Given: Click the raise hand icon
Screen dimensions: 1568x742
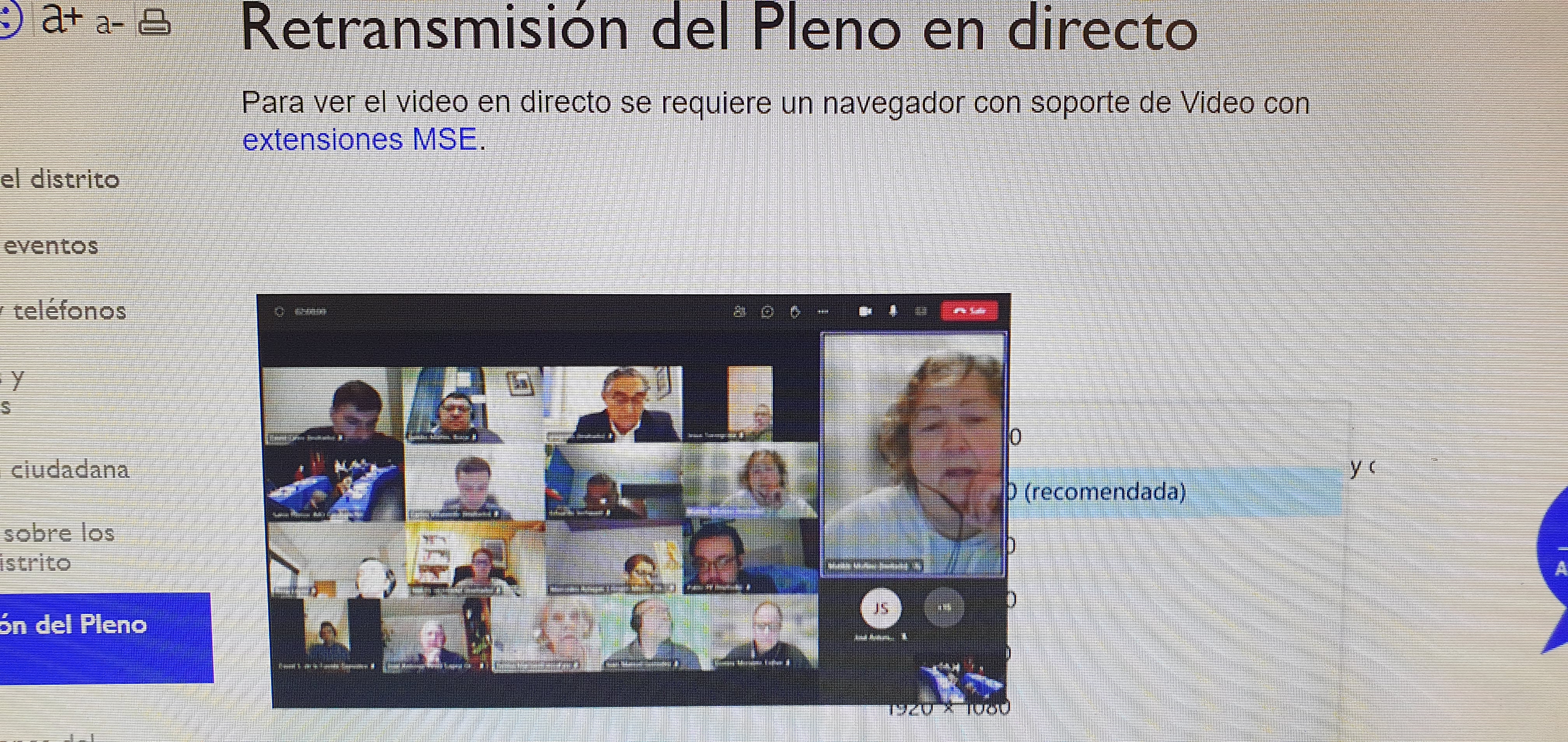Looking at the screenshot, I should [795, 311].
